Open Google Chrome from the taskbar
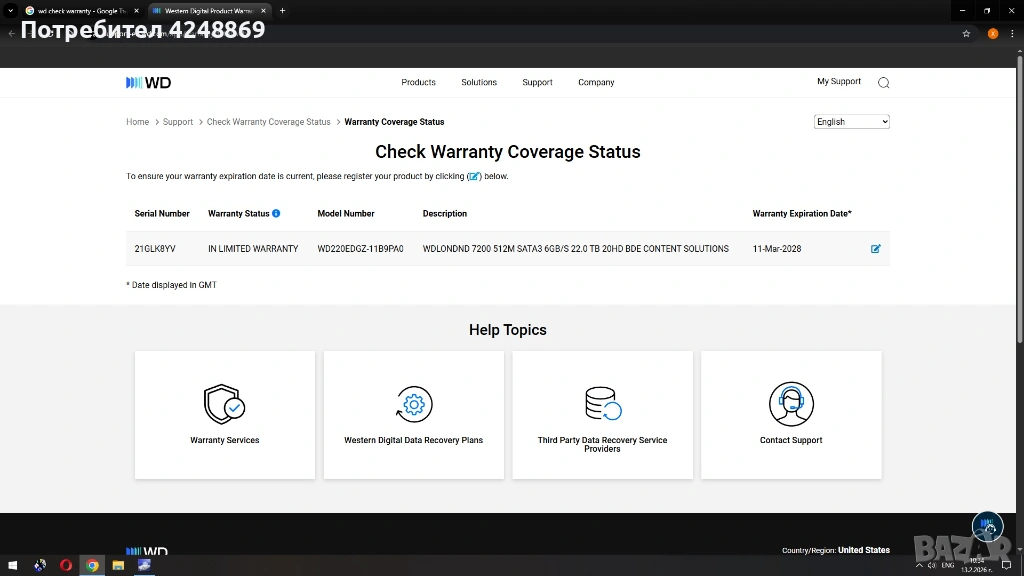 tap(92, 565)
